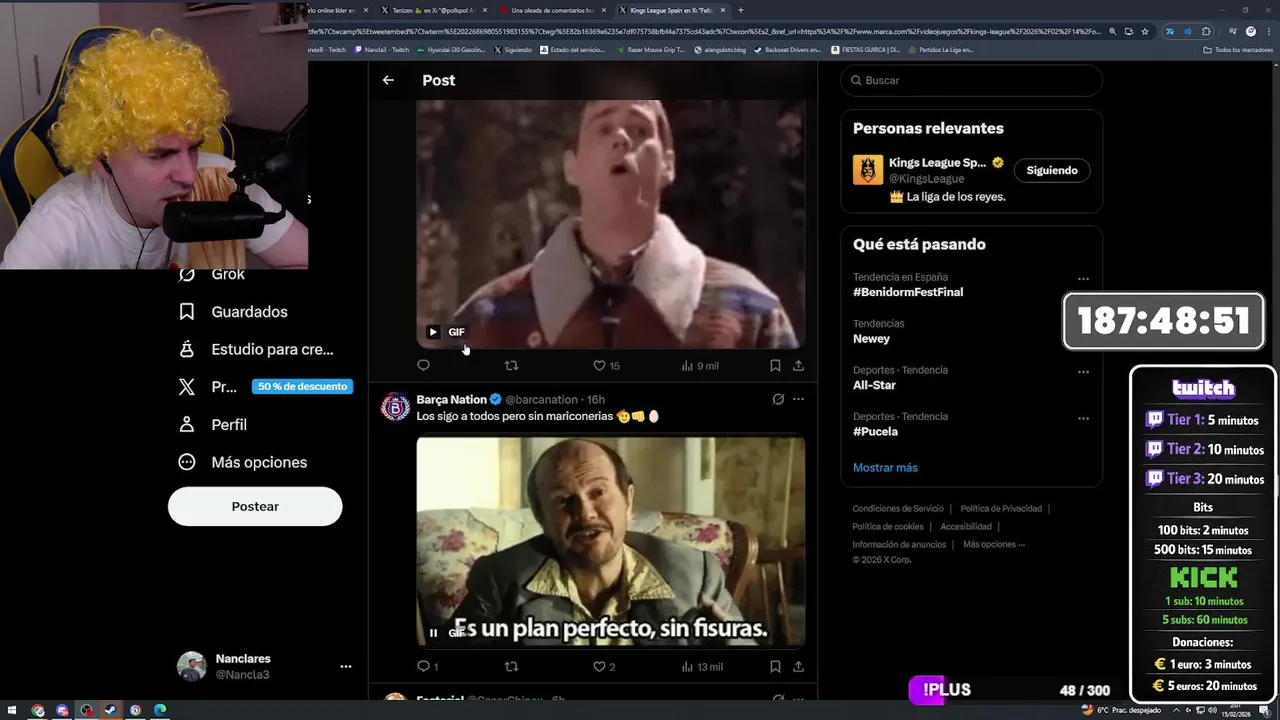Open @KingsLeague handle link
Screen dimensions: 1280x720
tap(926, 179)
